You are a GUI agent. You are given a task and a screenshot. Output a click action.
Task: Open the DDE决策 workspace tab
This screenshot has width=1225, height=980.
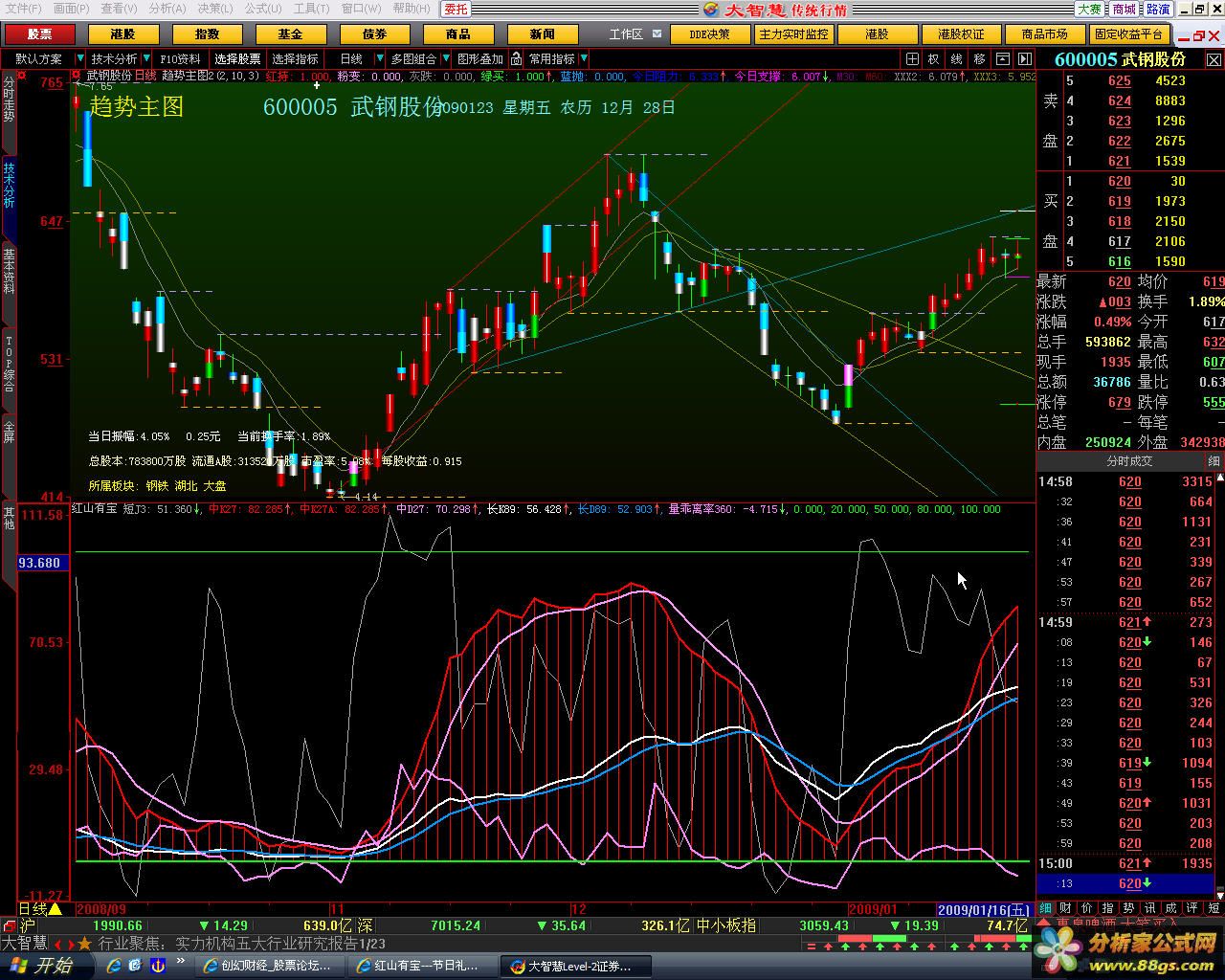point(709,33)
